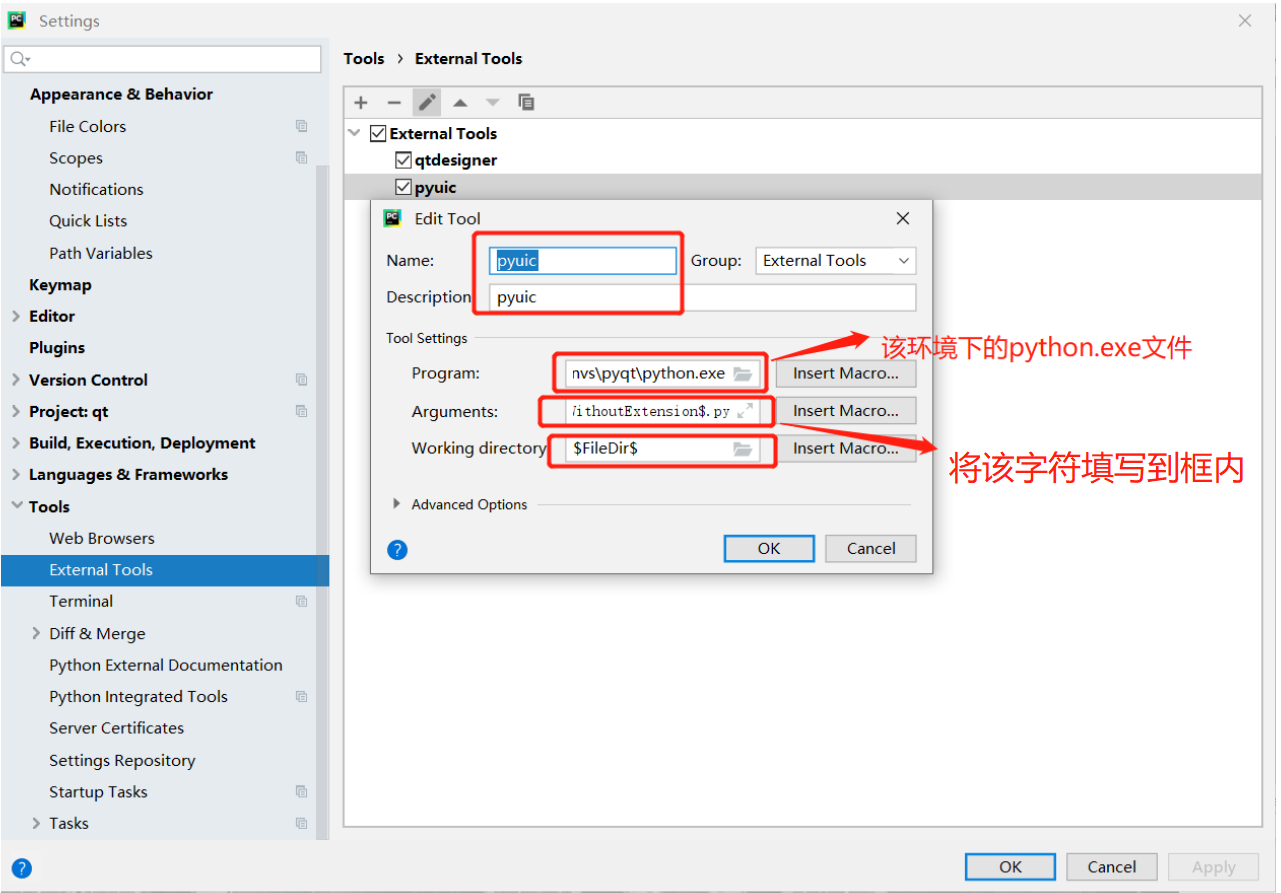Disable the External Tools group checkbox
Image resolution: width=1281 pixels, height=893 pixels.
pyautogui.click(x=378, y=132)
